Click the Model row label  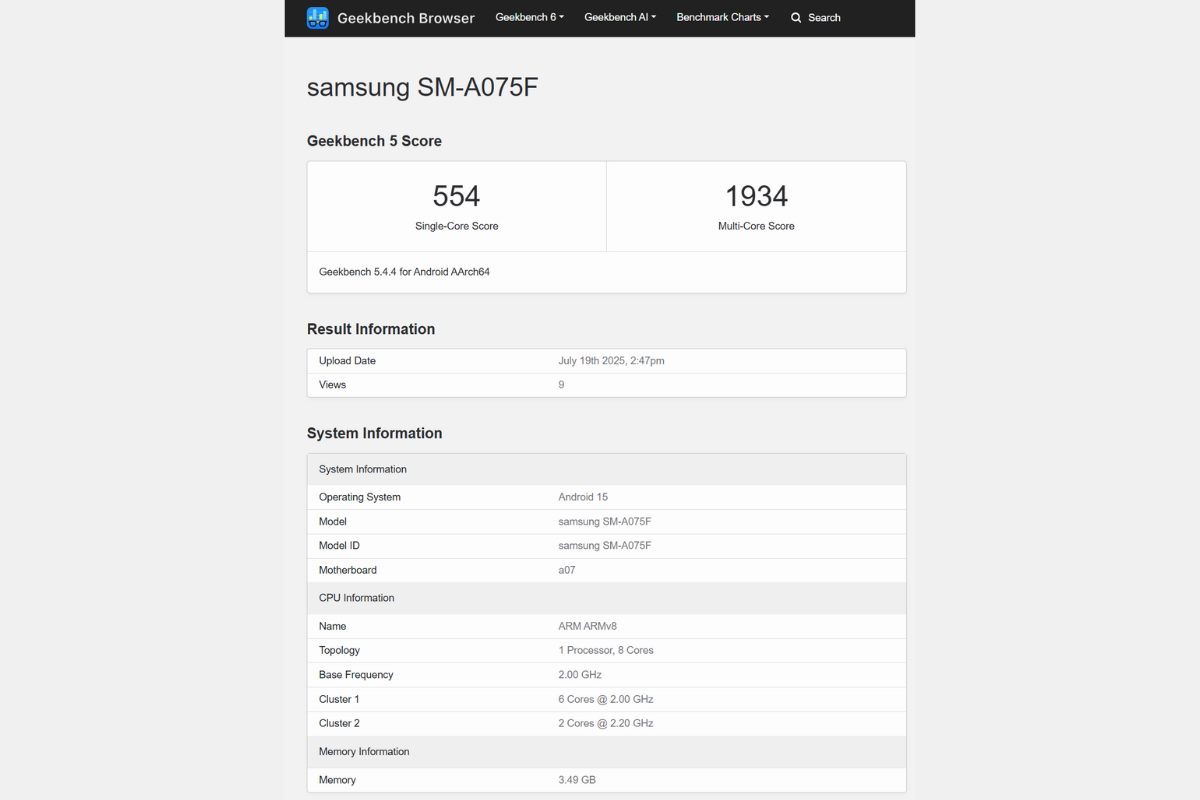pyautogui.click(x=333, y=522)
